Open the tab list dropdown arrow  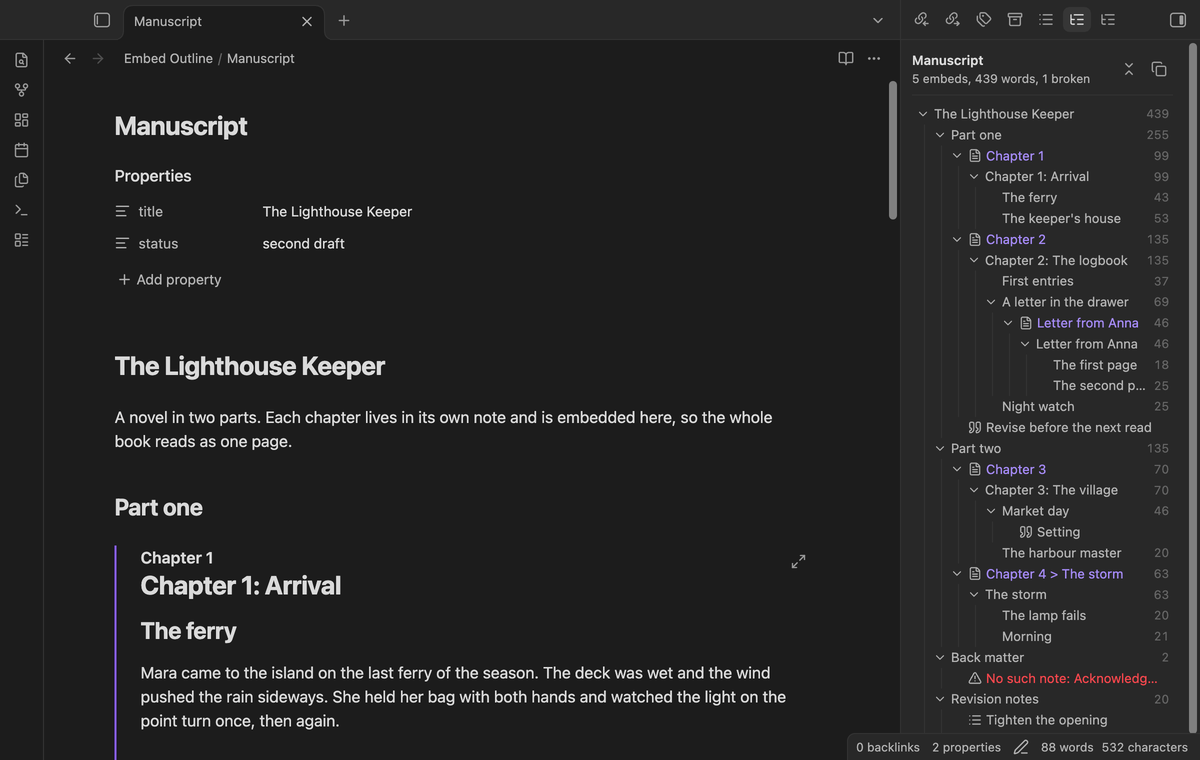pyautogui.click(x=878, y=20)
